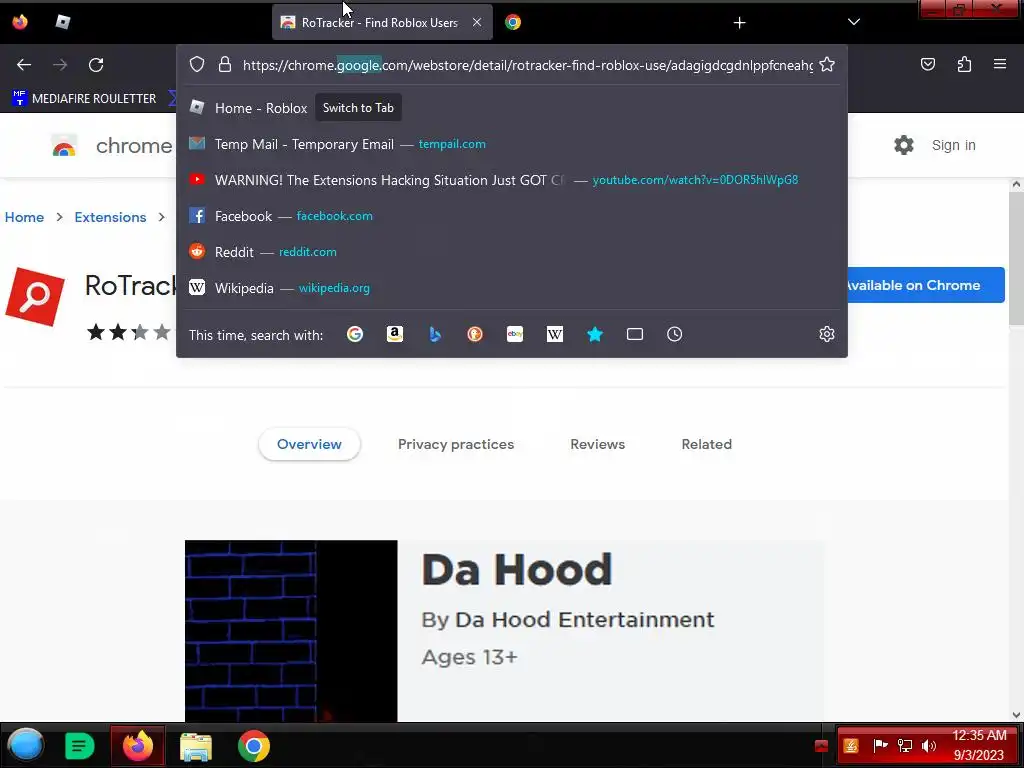This screenshot has width=1024, height=768.
Task: Click into the URL address field
Action: [x=528, y=65]
